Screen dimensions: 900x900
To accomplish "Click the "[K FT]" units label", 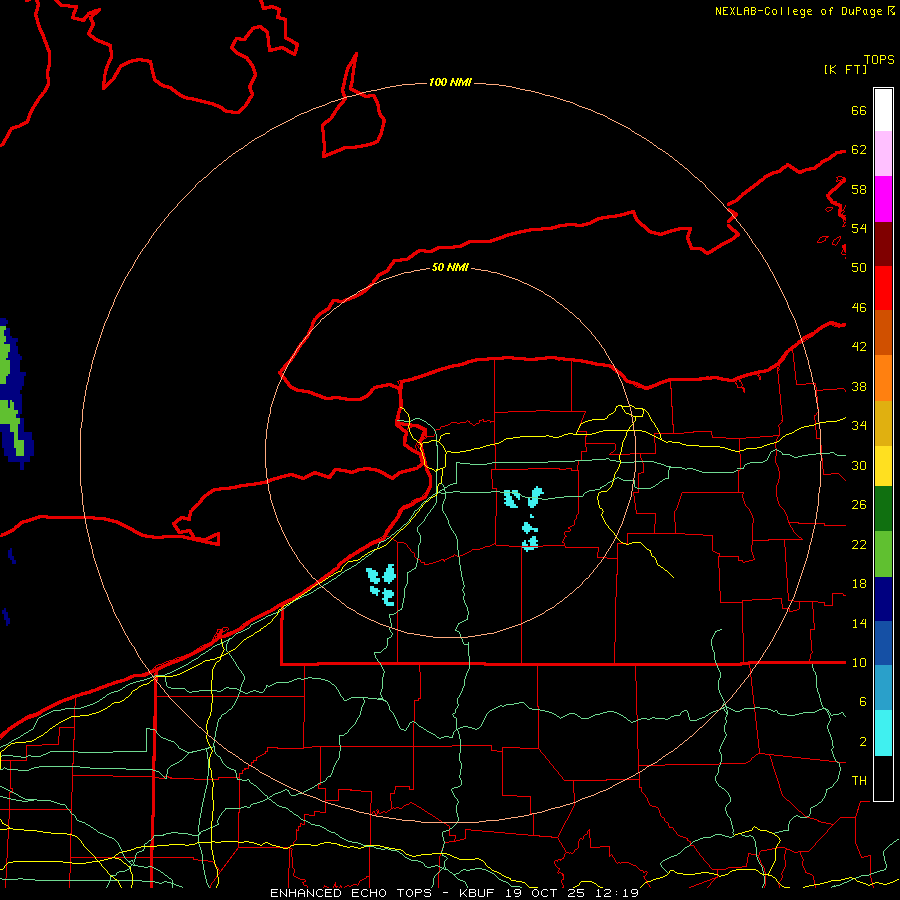I will [x=845, y=69].
